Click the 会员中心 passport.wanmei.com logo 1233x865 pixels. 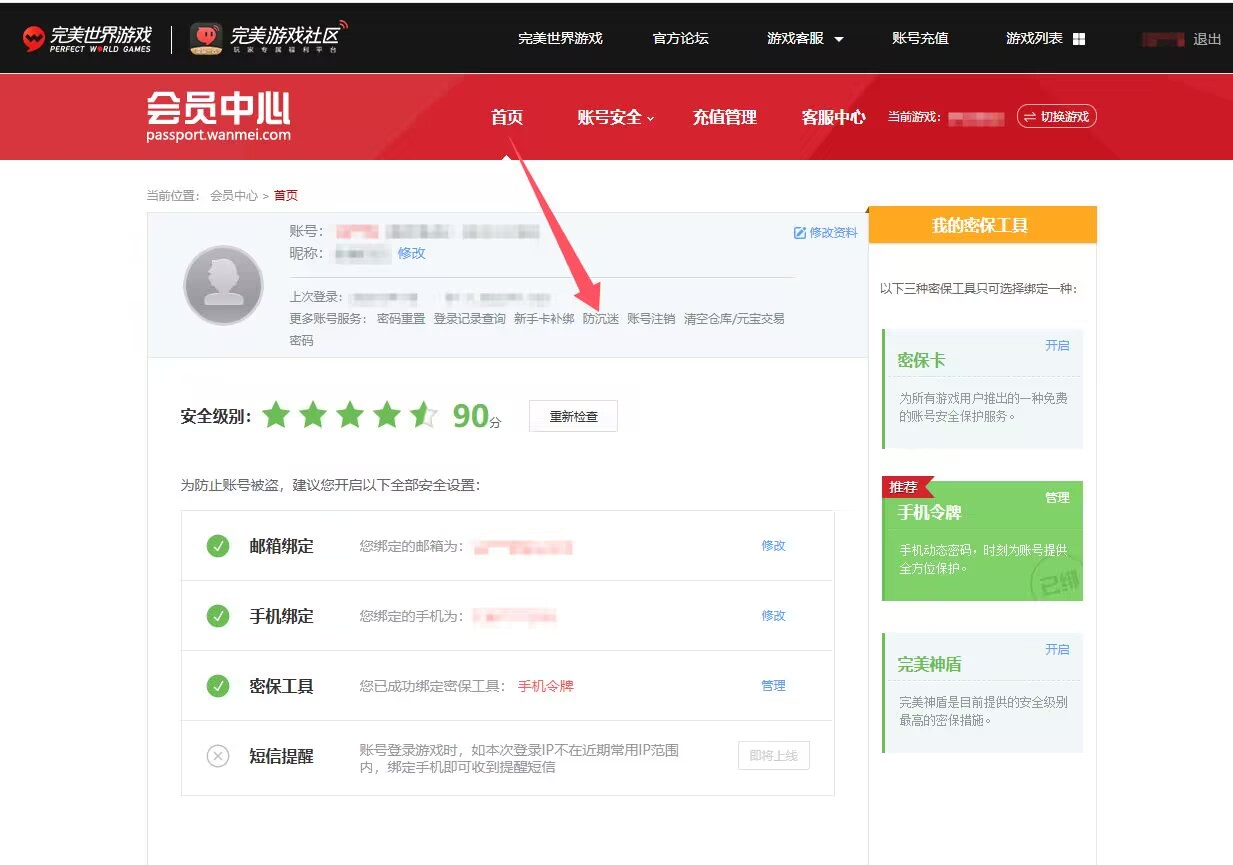(218, 117)
